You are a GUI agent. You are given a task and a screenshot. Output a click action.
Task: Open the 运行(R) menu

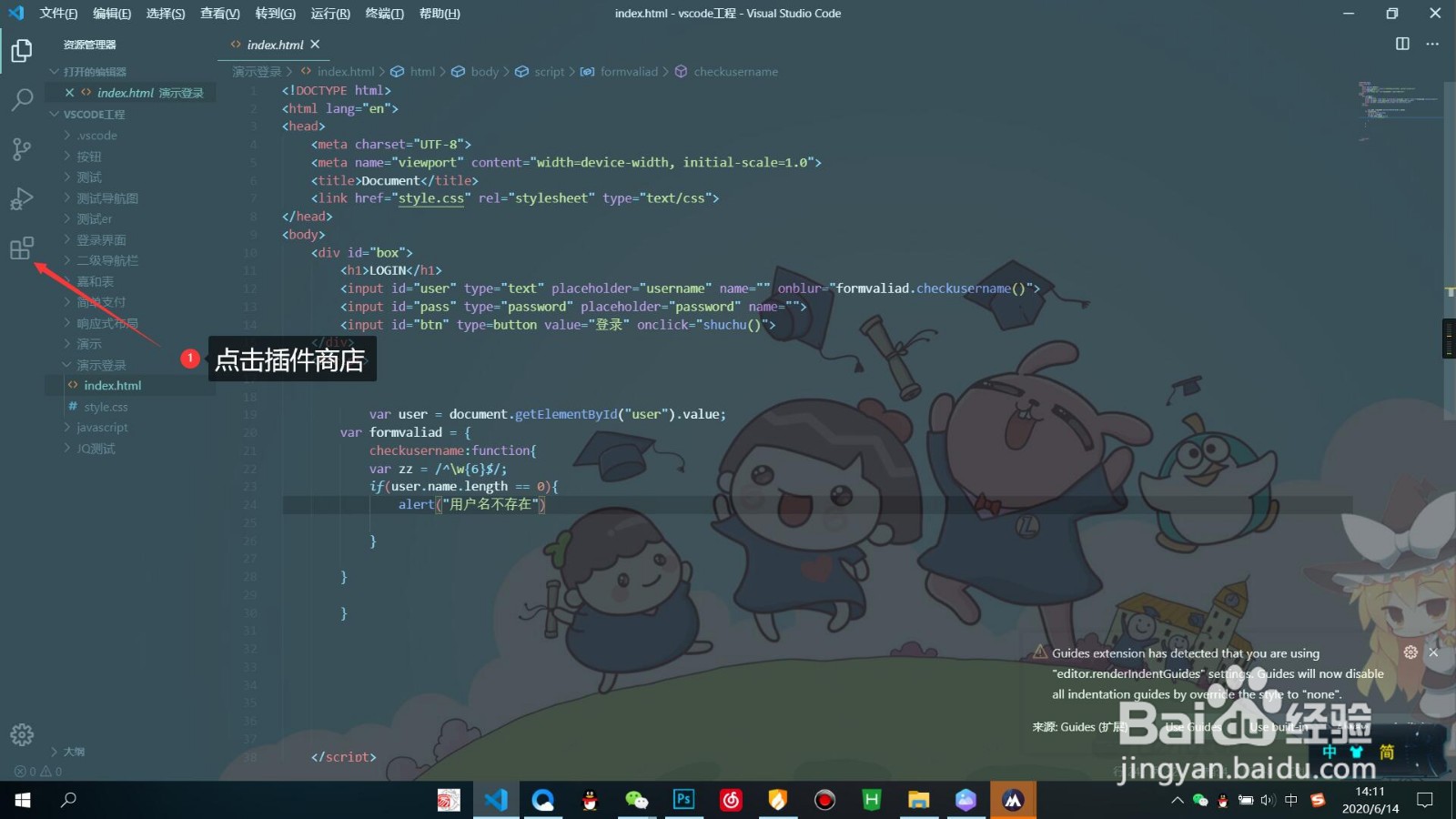330,13
